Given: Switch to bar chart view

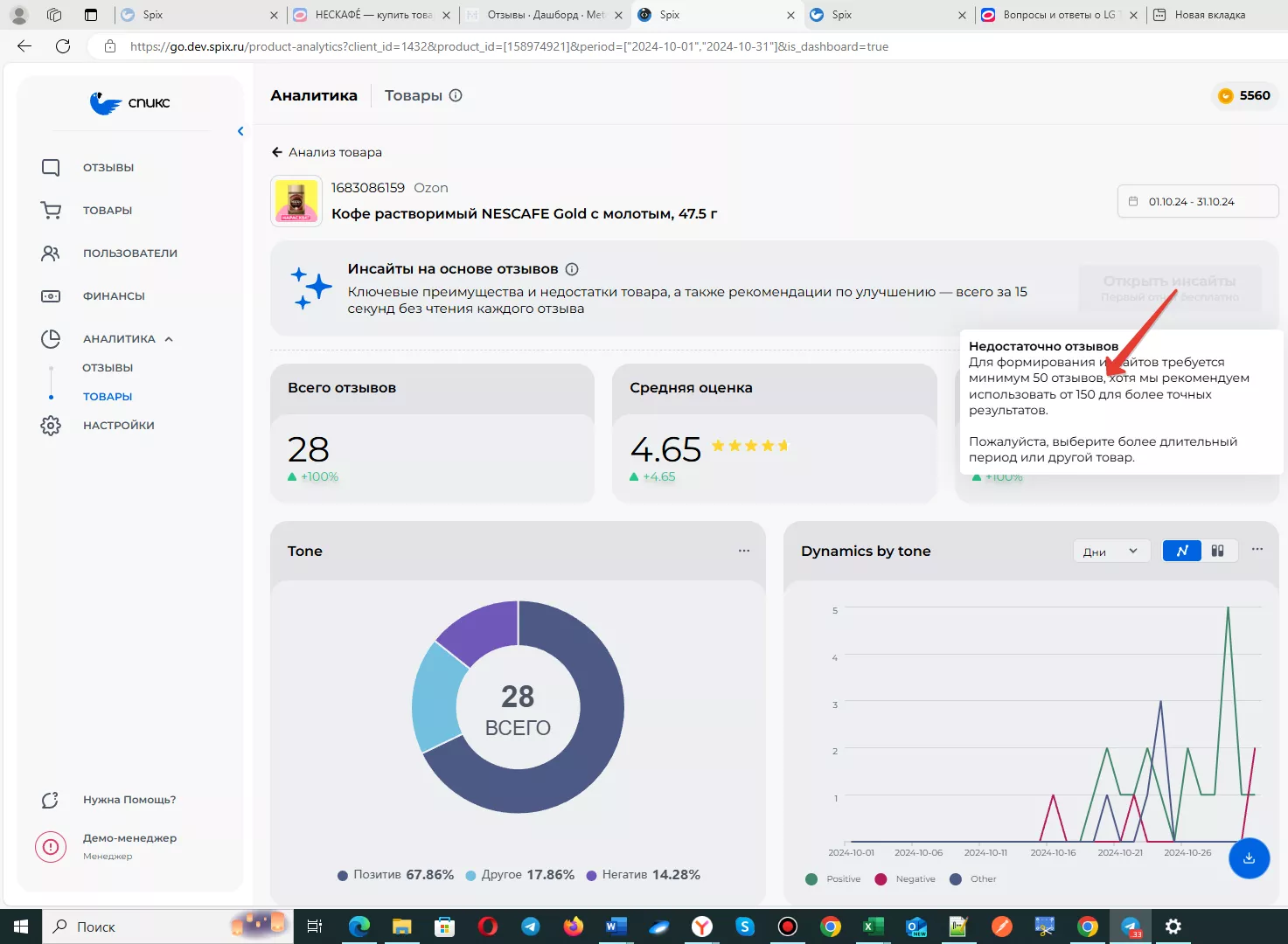Looking at the screenshot, I should 1217,551.
